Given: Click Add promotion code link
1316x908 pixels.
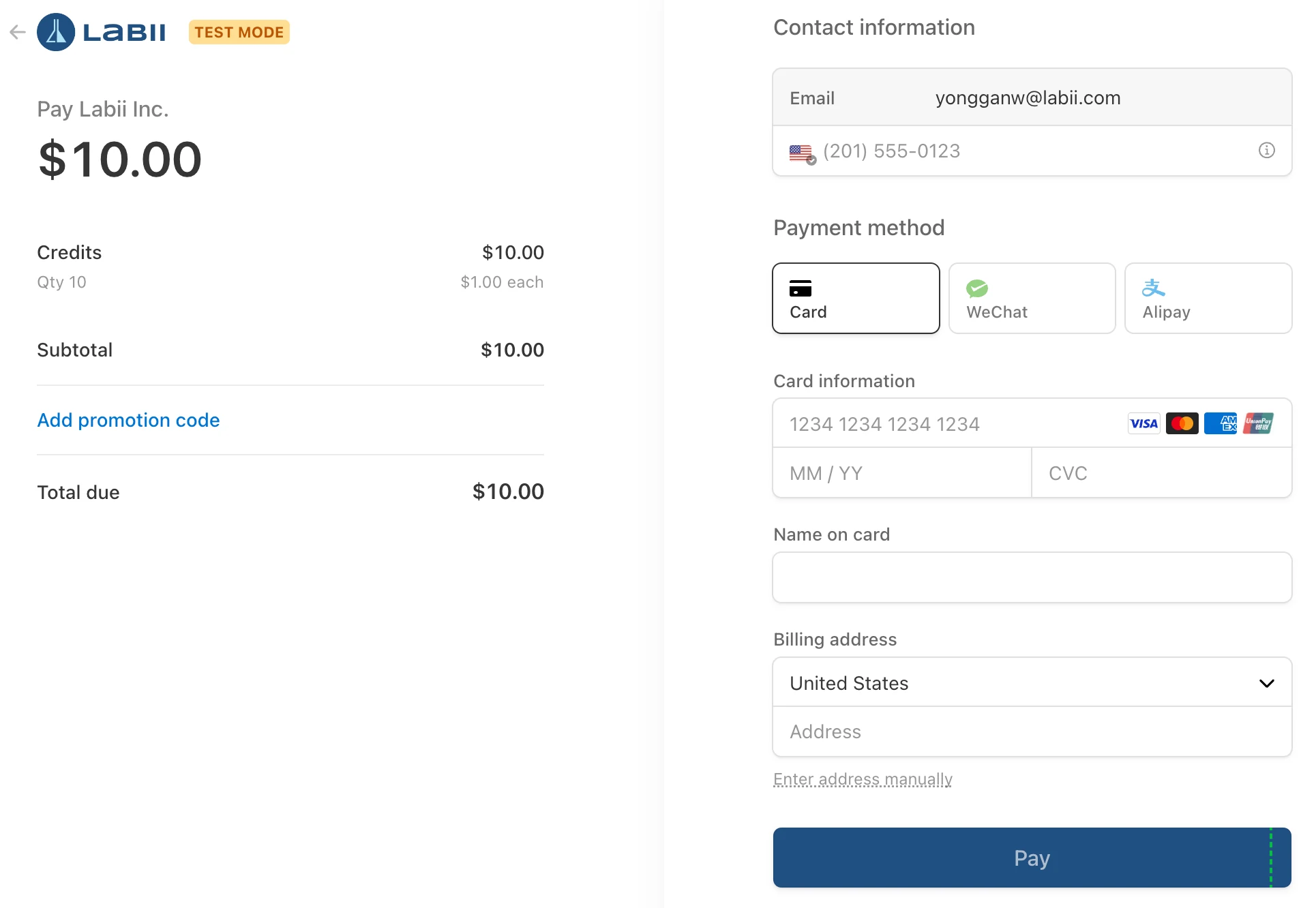Looking at the screenshot, I should point(128,420).
